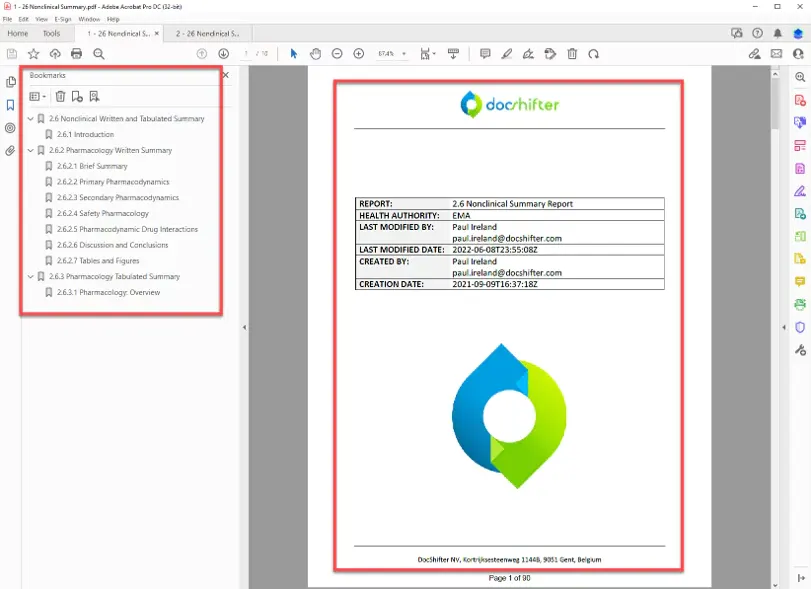This screenshot has width=811, height=589.
Task: Add a sticky note comment
Action: [485, 54]
